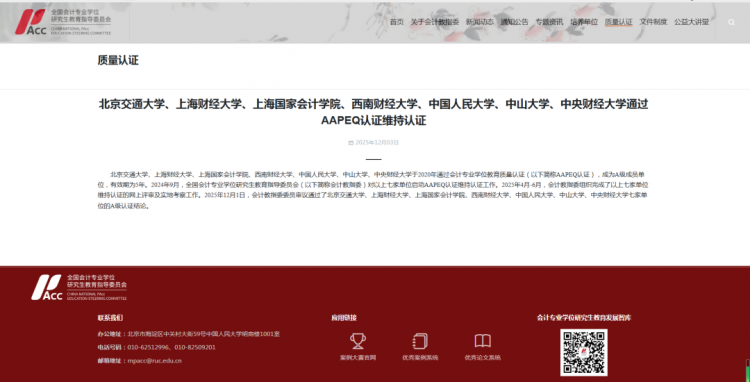
Task: Open 通知公告 menu item
Action: (x=515, y=22)
